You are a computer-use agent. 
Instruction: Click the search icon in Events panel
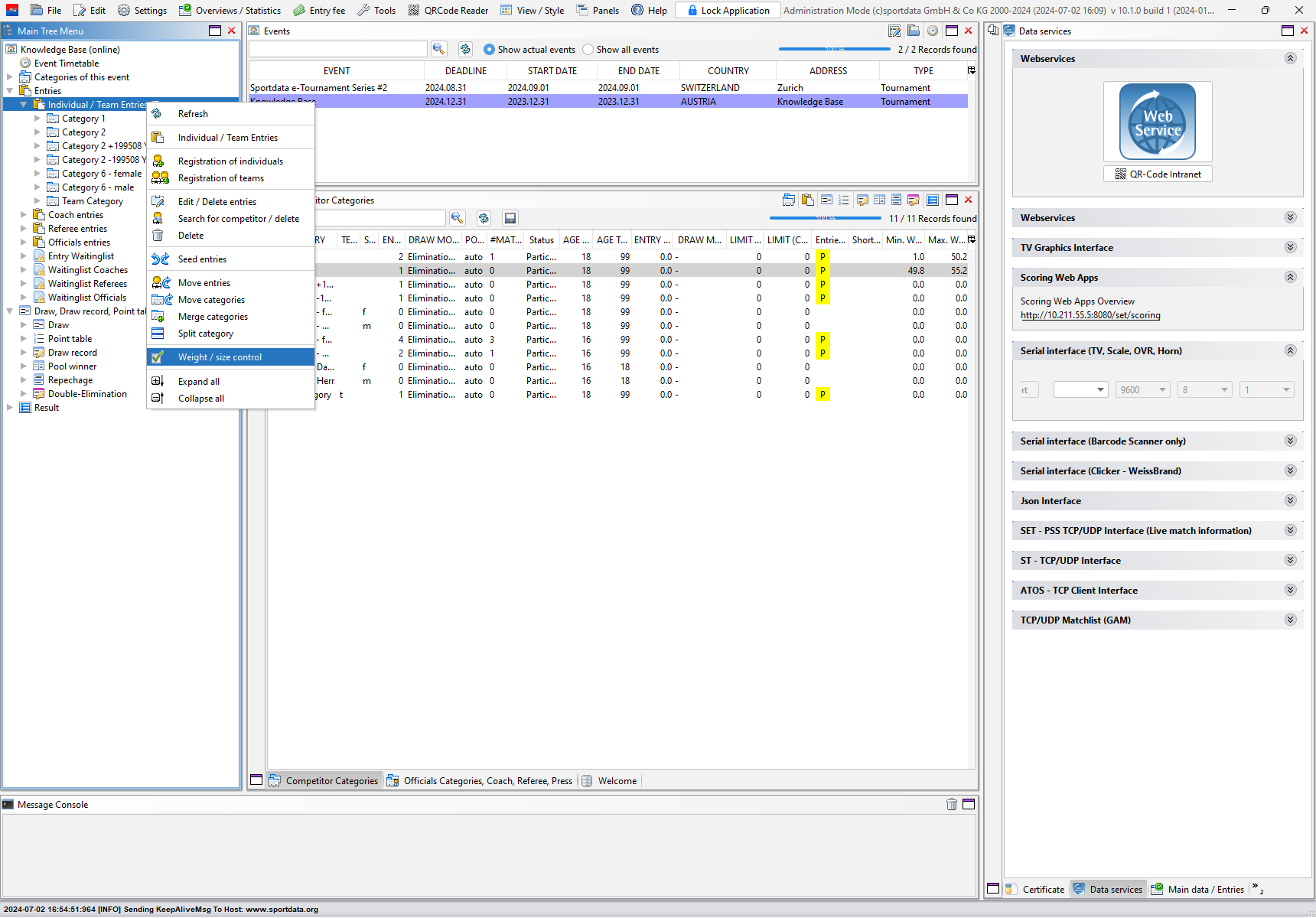[x=438, y=49]
